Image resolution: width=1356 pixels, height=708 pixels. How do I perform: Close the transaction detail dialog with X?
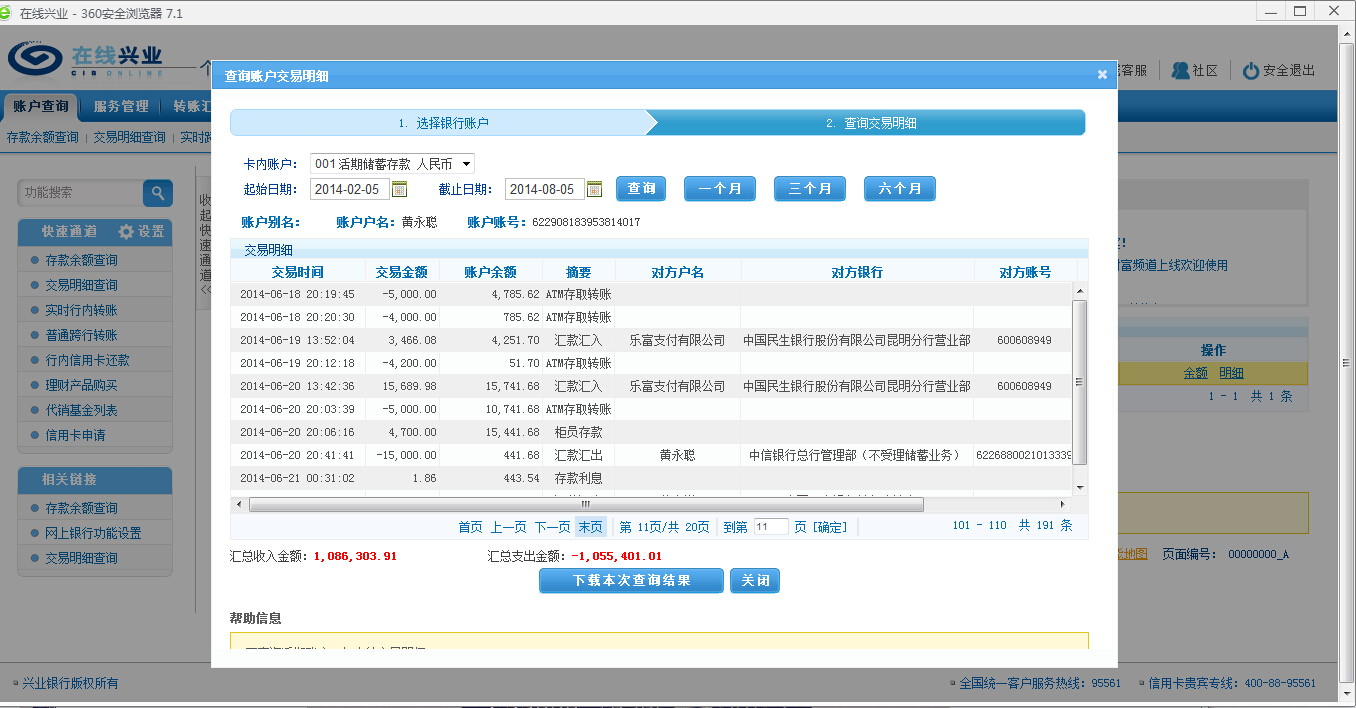click(1102, 75)
